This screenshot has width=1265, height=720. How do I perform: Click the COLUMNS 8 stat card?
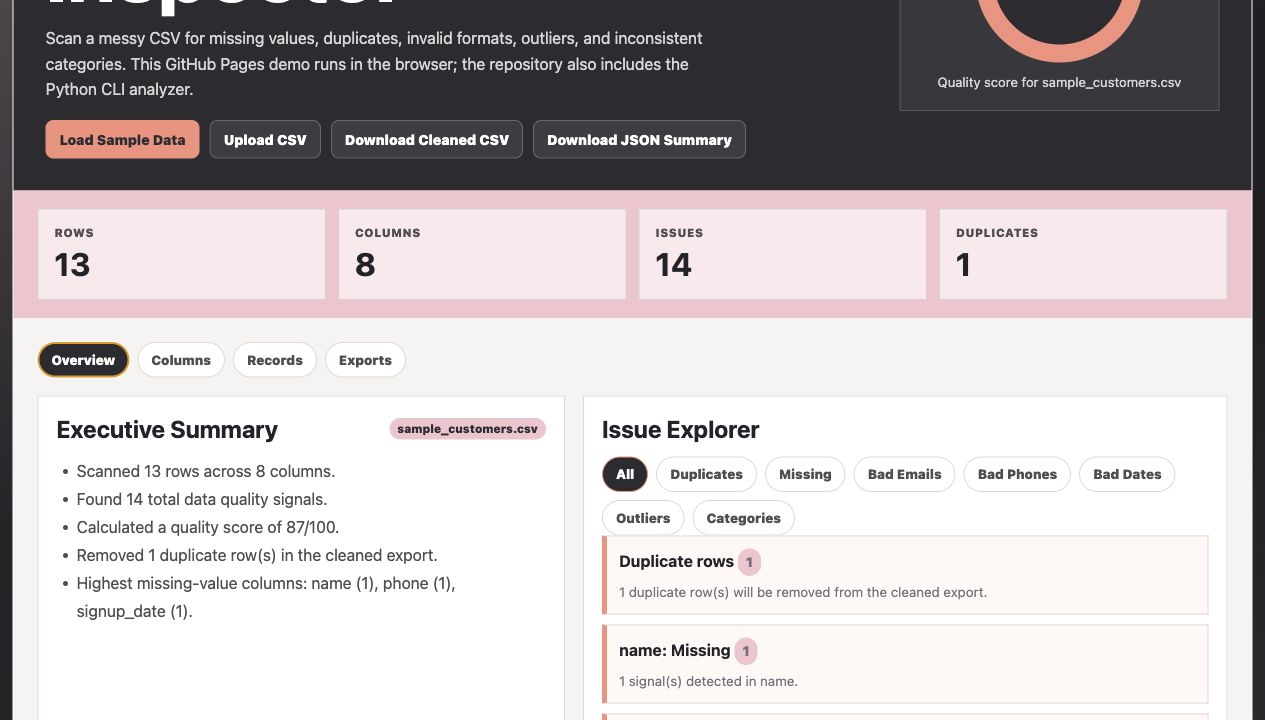pyautogui.click(x=482, y=254)
